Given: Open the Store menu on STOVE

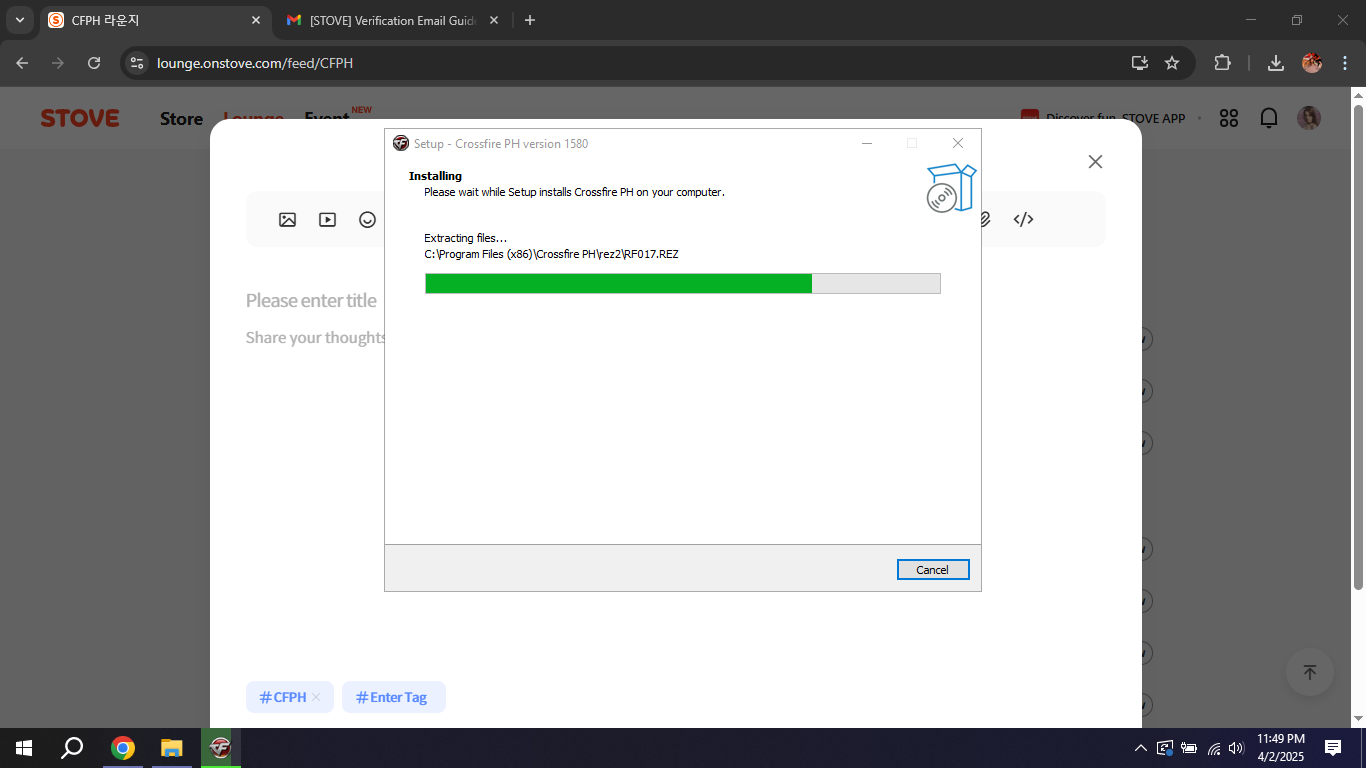Looking at the screenshot, I should tap(181, 119).
